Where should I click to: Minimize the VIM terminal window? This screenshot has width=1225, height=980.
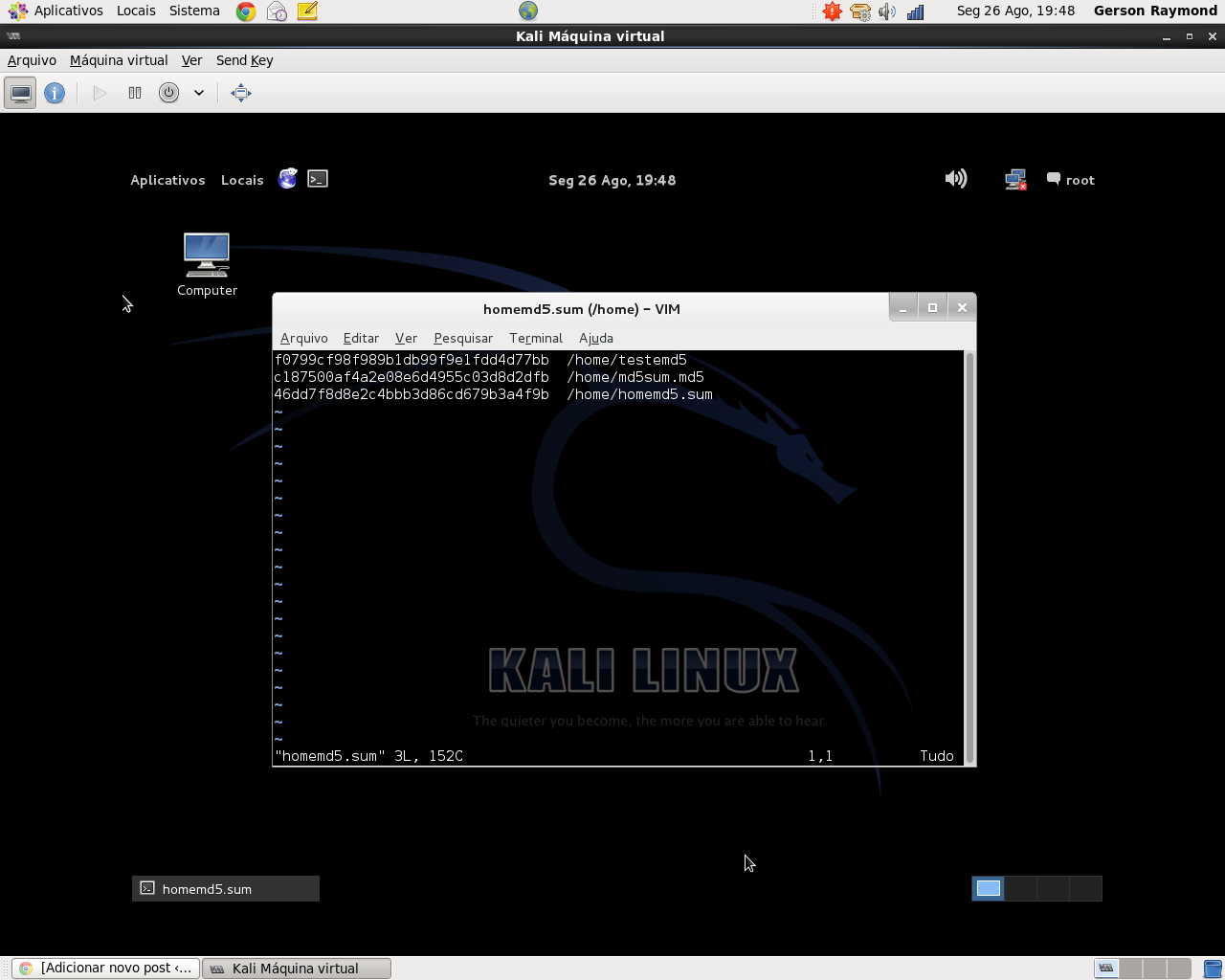click(902, 307)
